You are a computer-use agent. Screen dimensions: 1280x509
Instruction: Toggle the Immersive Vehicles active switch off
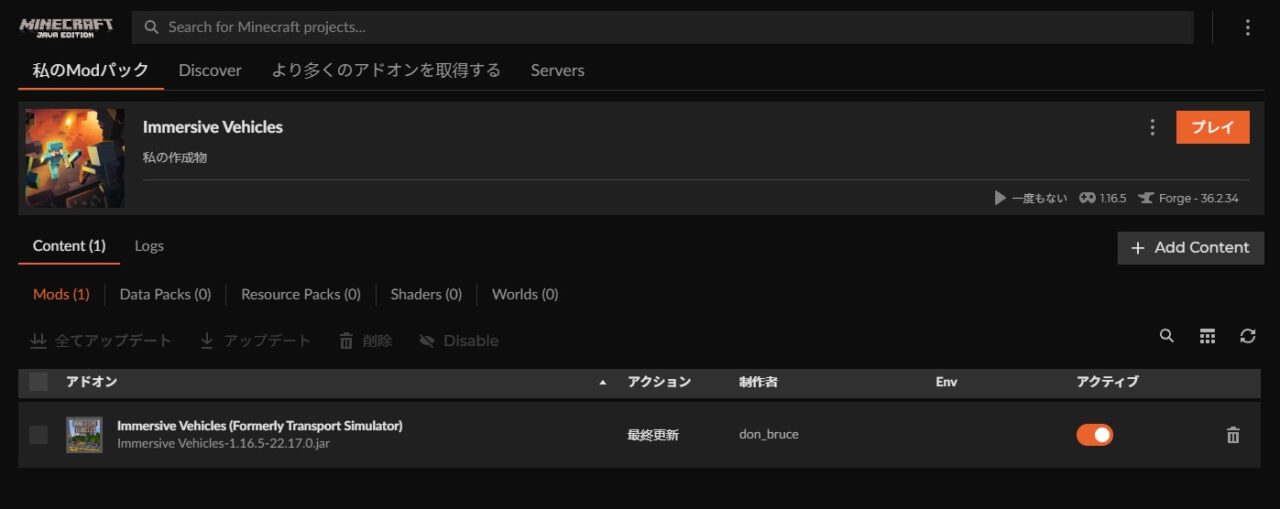click(1094, 435)
